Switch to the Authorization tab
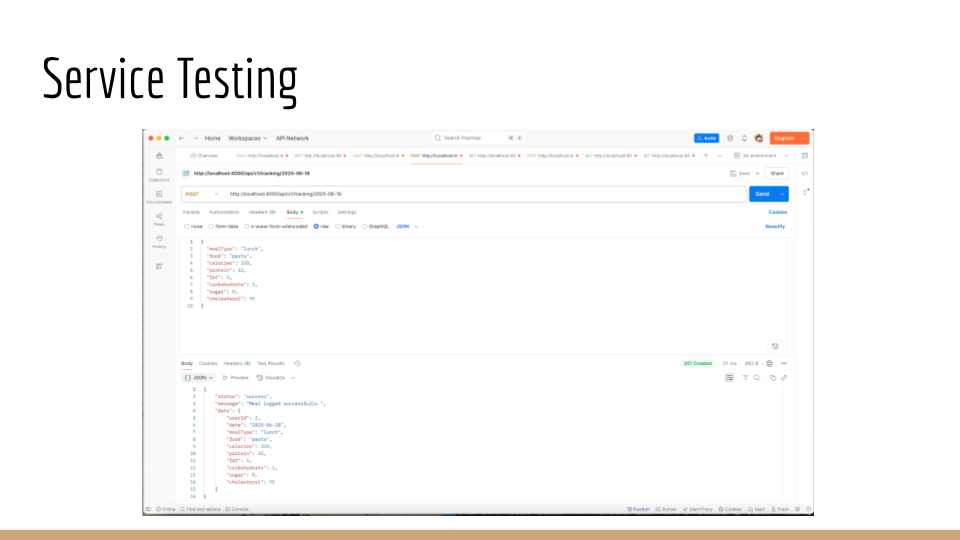The width and height of the screenshot is (960, 540). [x=224, y=212]
